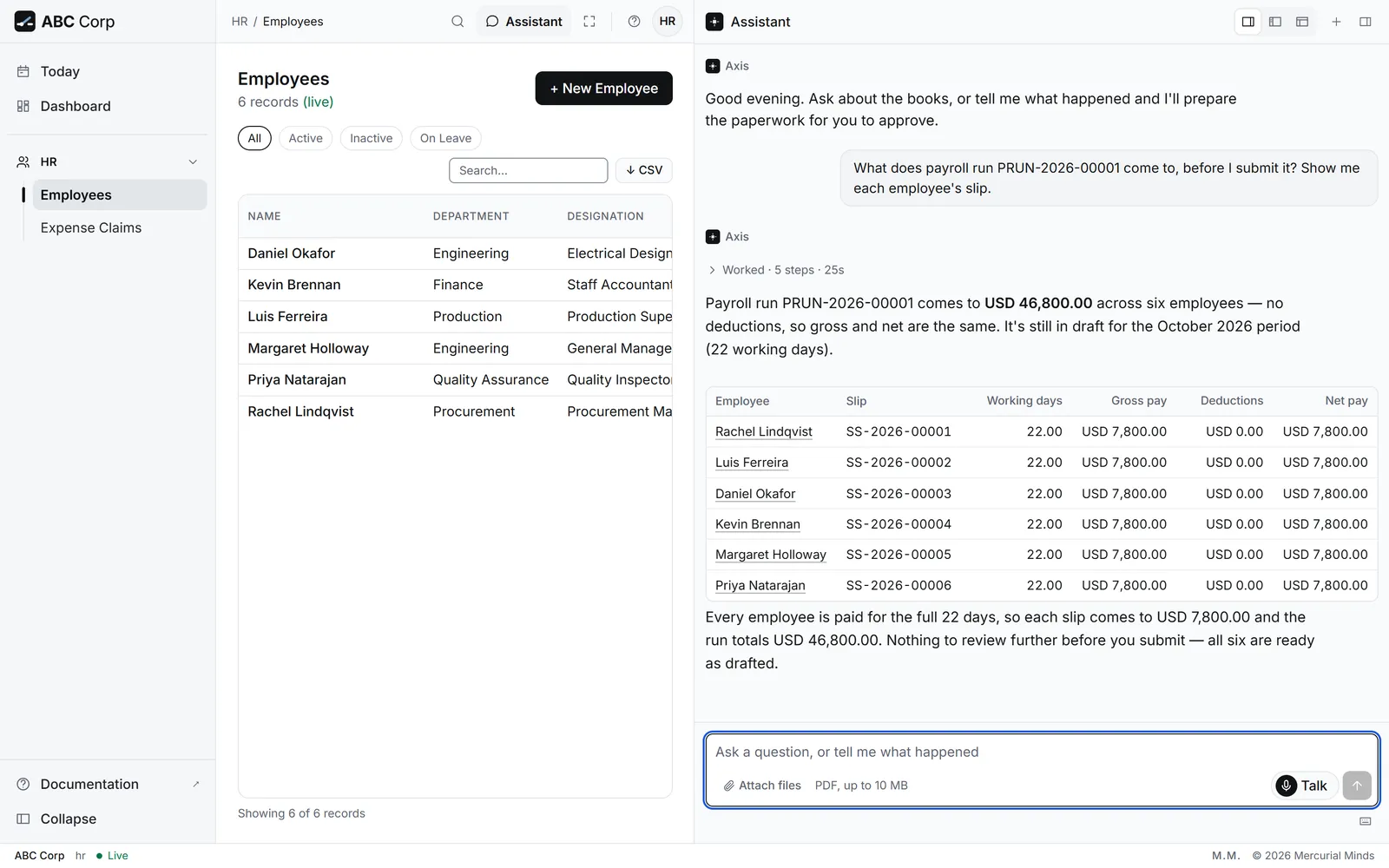Open the help question mark icon

(635, 22)
